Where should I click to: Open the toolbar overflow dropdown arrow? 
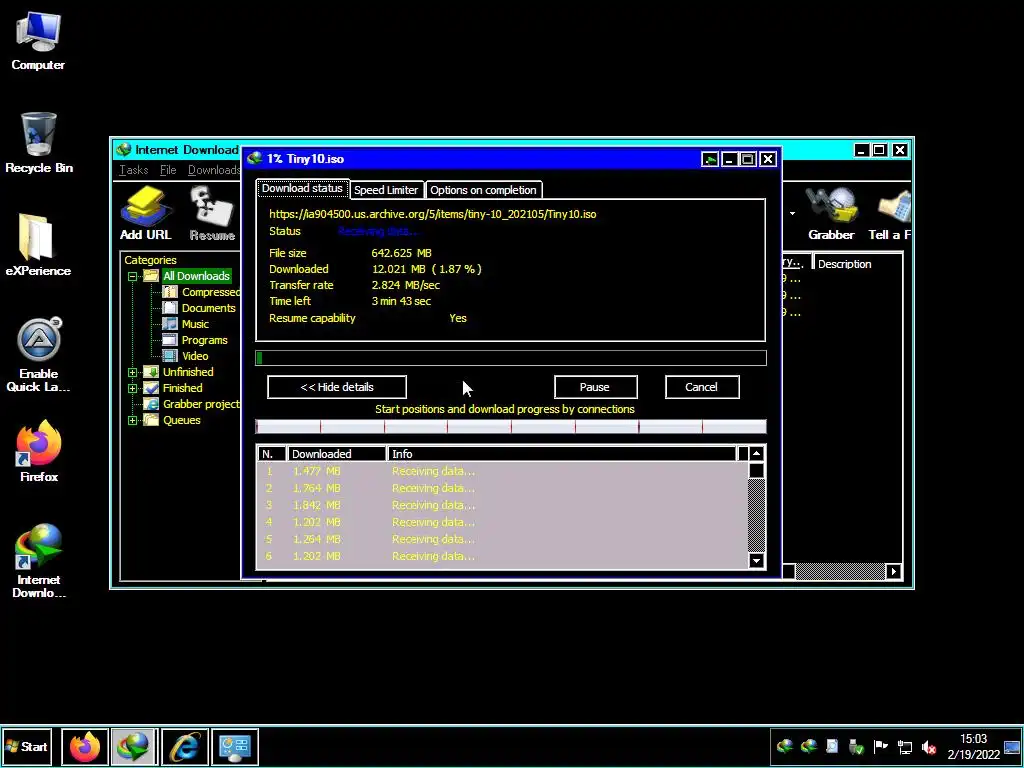792,214
